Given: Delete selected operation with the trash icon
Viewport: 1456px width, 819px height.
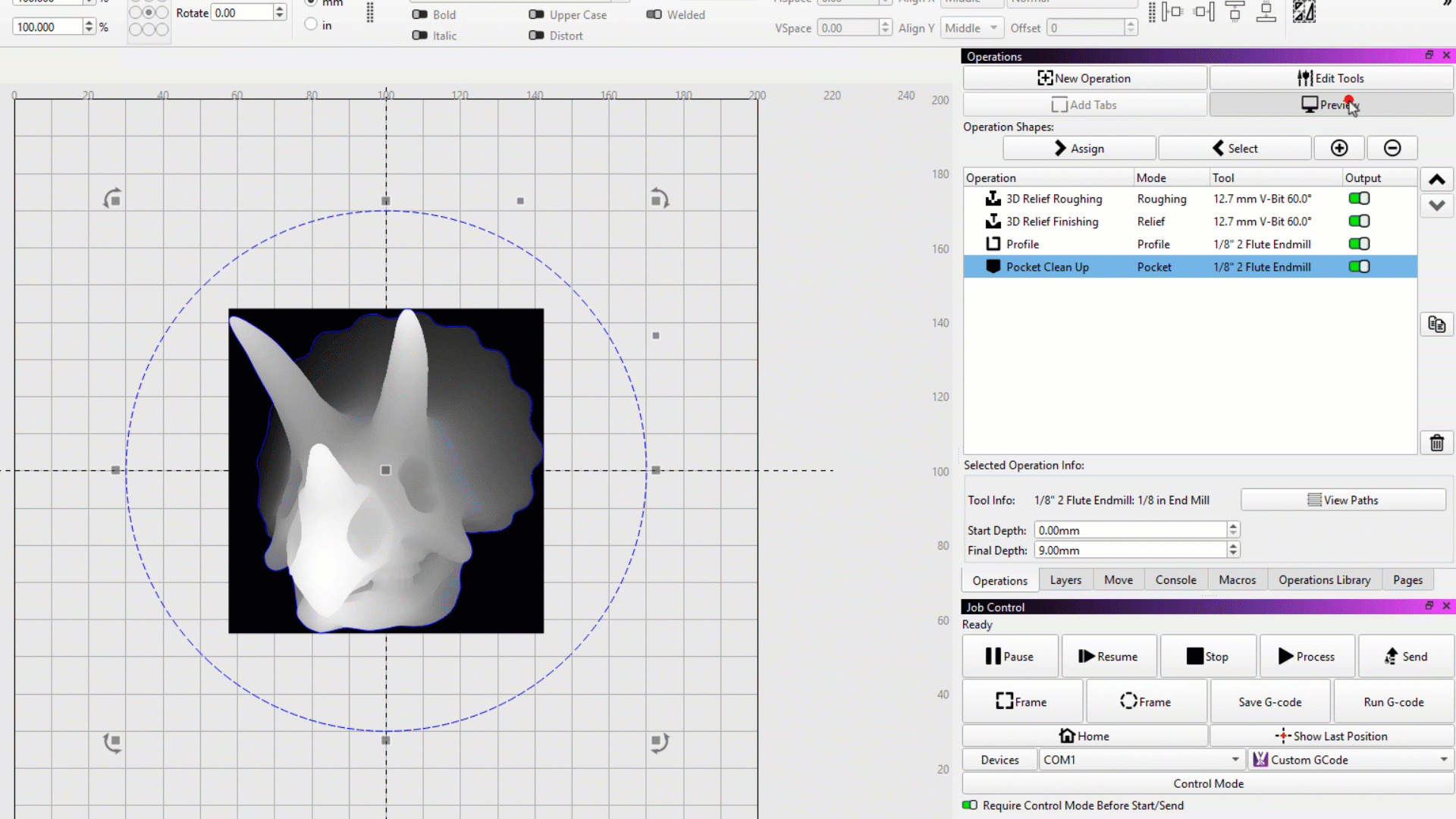Looking at the screenshot, I should 1436,443.
